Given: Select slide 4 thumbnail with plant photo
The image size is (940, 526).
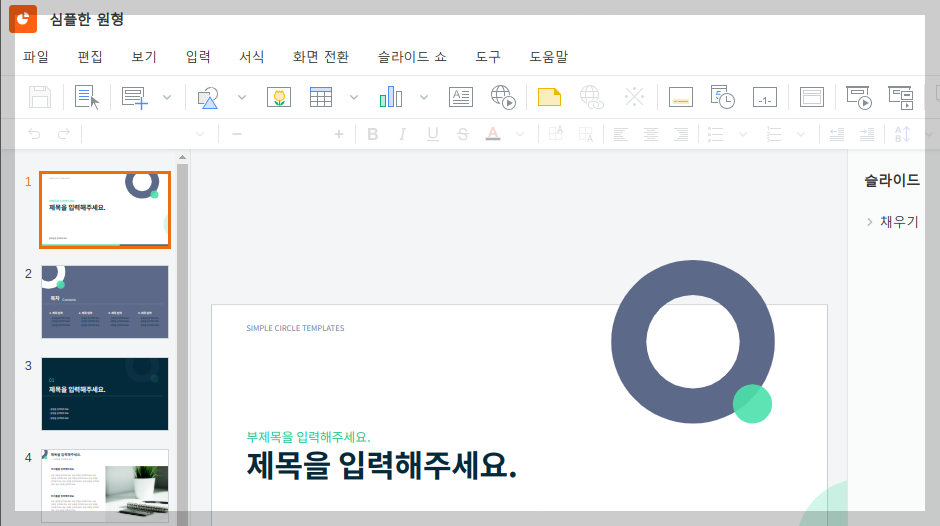Looking at the screenshot, I should (x=105, y=486).
